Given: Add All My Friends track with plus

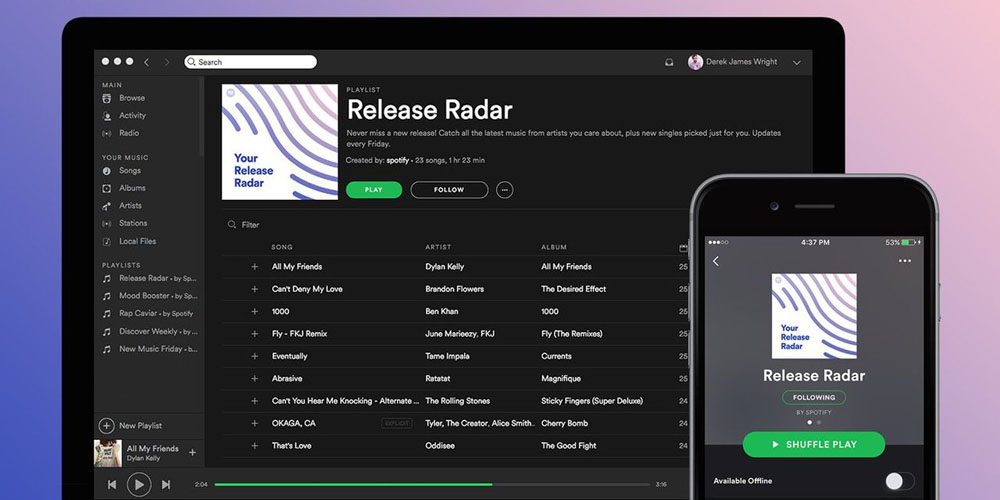Looking at the screenshot, I should tap(254, 267).
